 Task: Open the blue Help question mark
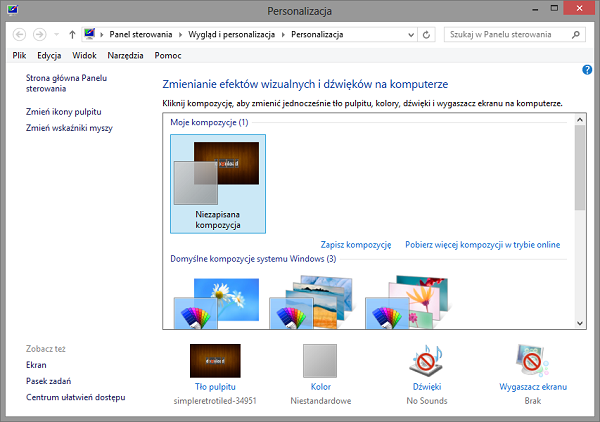tap(587, 70)
